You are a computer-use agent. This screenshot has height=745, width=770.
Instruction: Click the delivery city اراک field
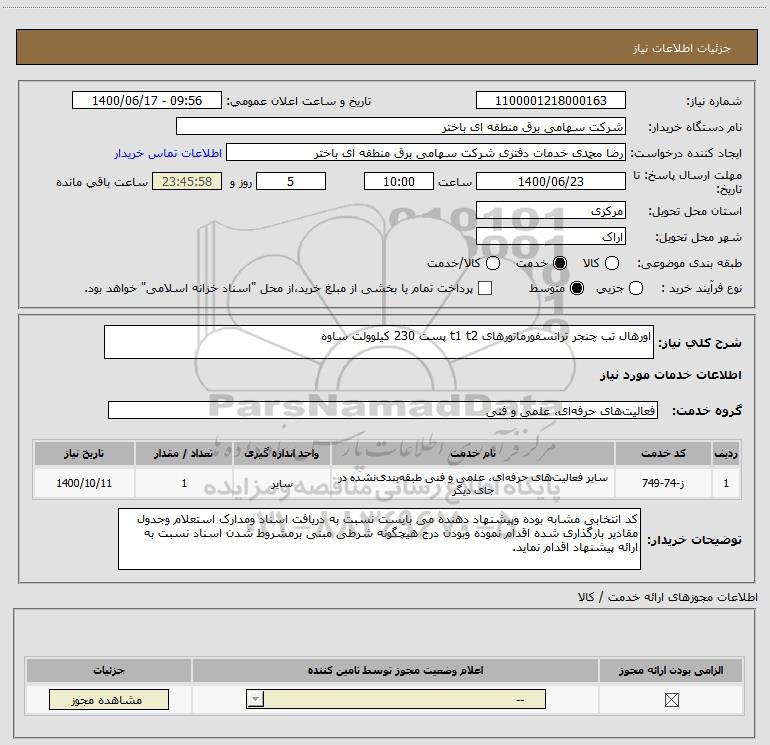coord(550,237)
